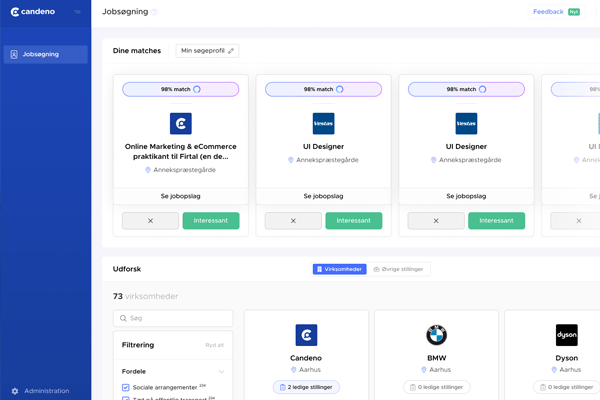600x400 pixels.
Task: Click the Søg company search field
Action: [173, 318]
